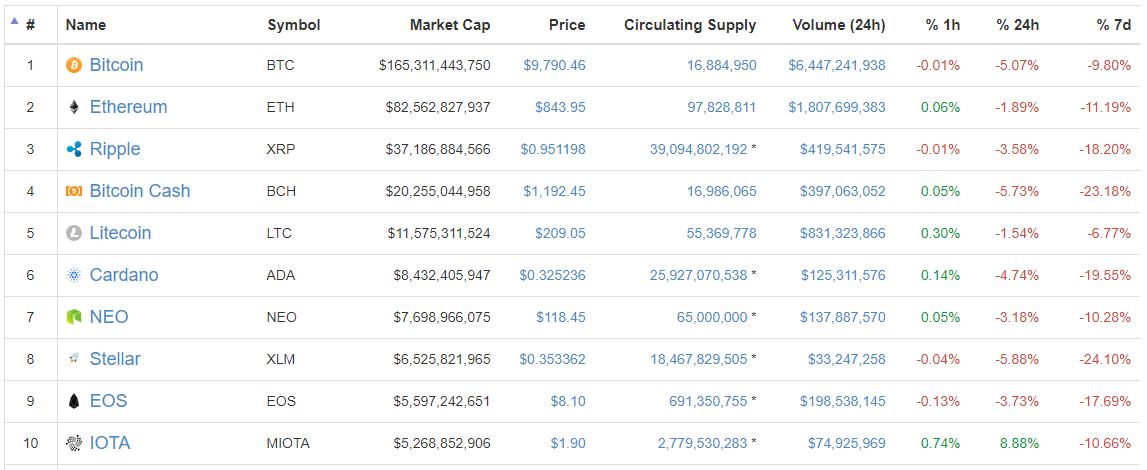The image size is (1147, 470).
Task: Click the Stellar rocket logo icon
Action: (x=73, y=359)
